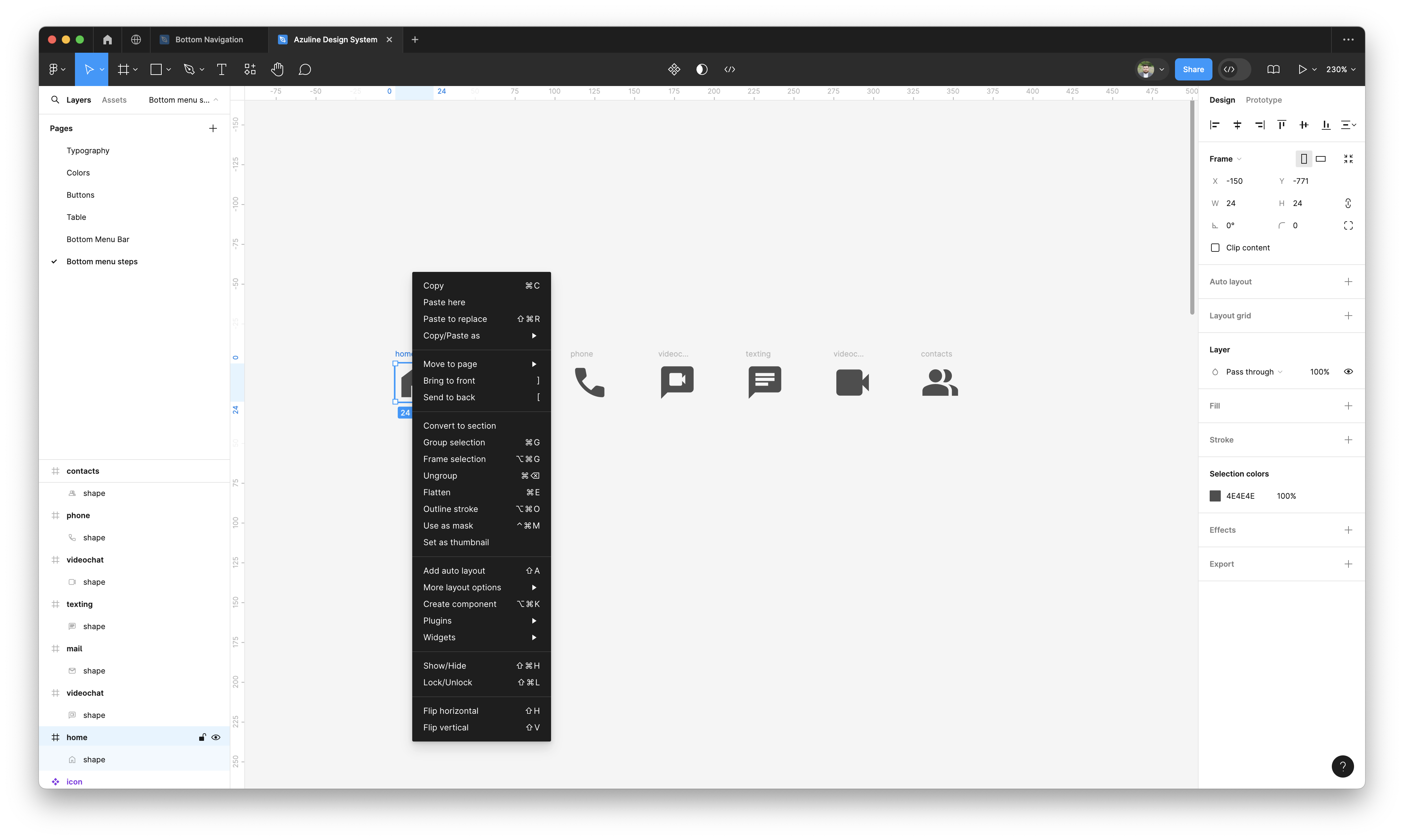Select the Text tool
The height and width of the screenshot is (840, 1404).
click(x=221, y=69)
